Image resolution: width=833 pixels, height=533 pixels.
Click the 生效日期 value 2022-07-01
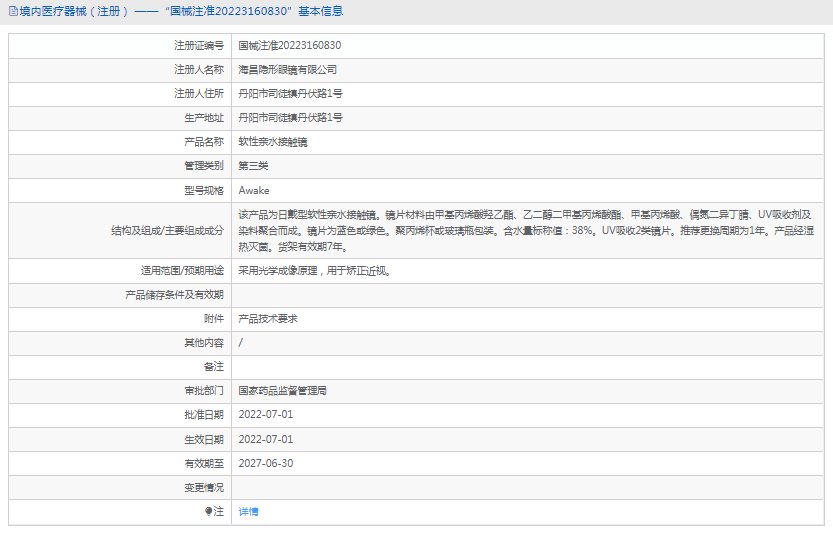pyautogui.click(x=266, y=439)
